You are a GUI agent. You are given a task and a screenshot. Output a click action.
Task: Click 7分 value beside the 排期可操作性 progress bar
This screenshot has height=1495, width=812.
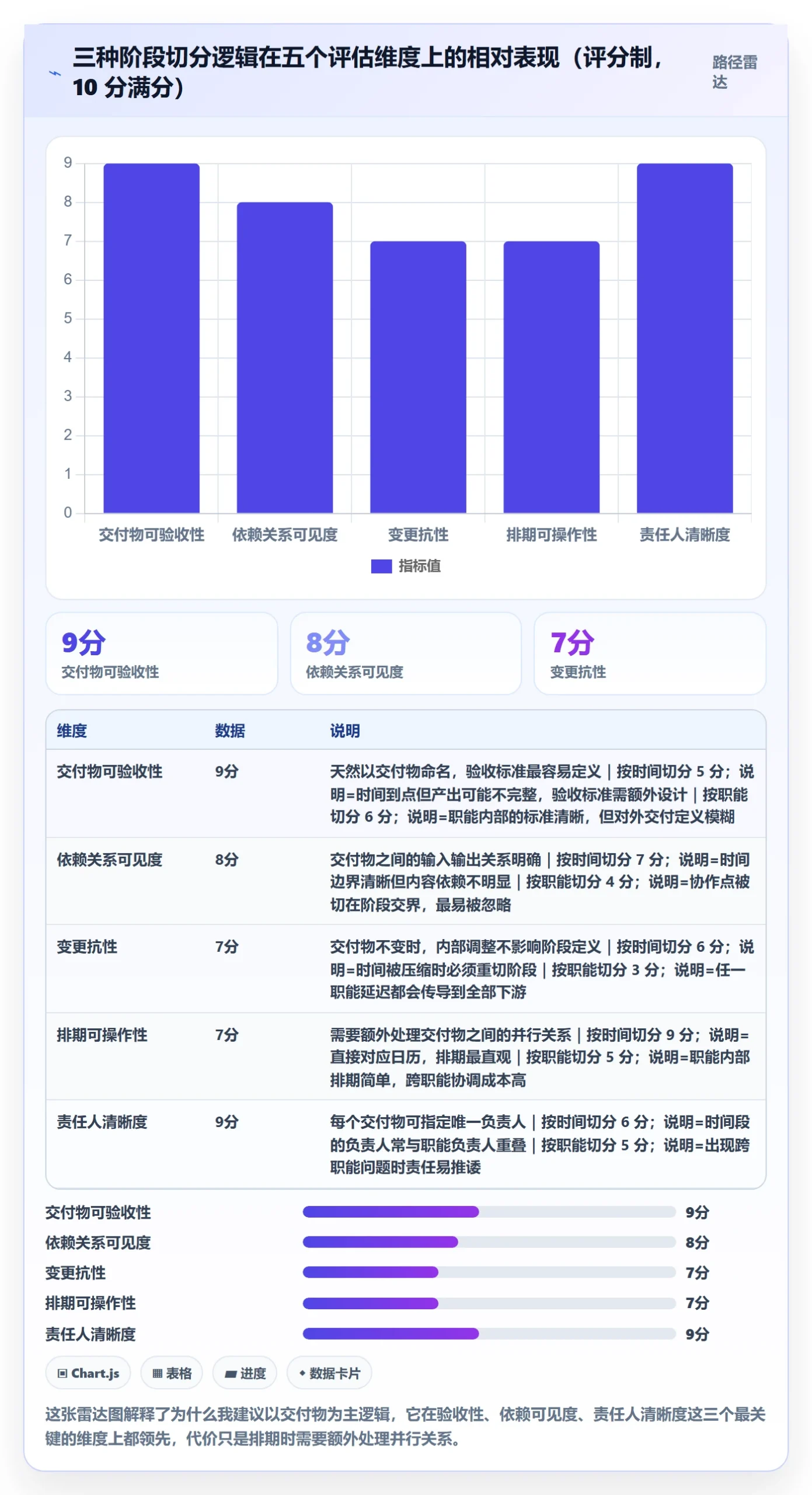pos(697,1303)
